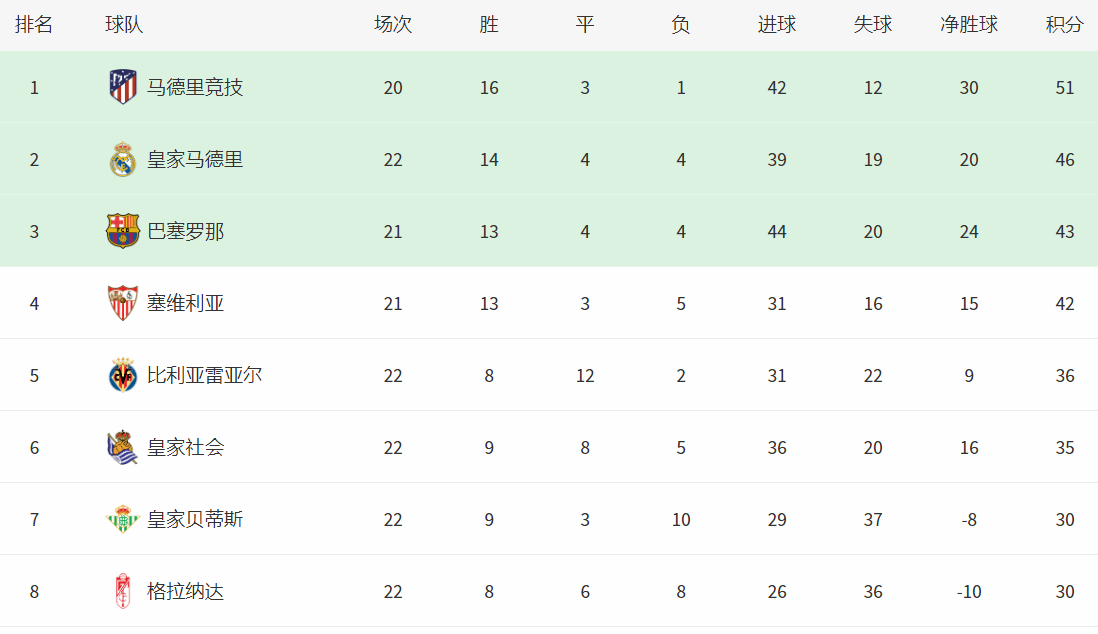Screen dimensions: 1098x634
Task: Click the Real Betis club crest
Action: (x=123, y=519)
